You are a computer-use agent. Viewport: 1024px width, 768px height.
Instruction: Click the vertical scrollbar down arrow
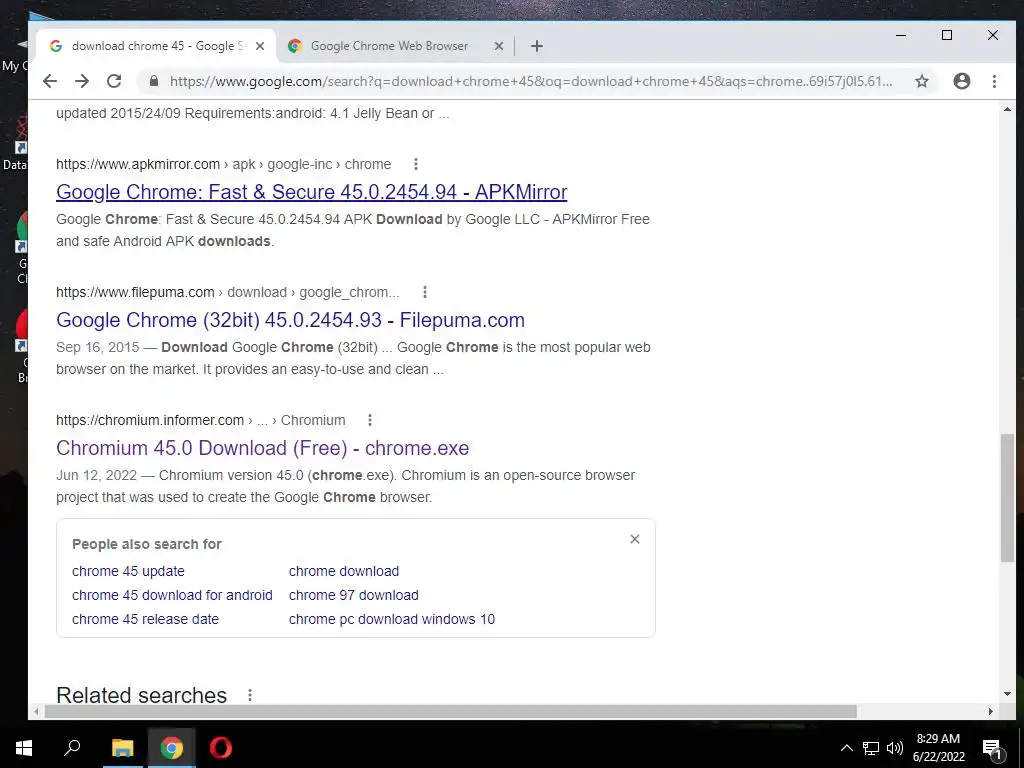(1007, 694)
